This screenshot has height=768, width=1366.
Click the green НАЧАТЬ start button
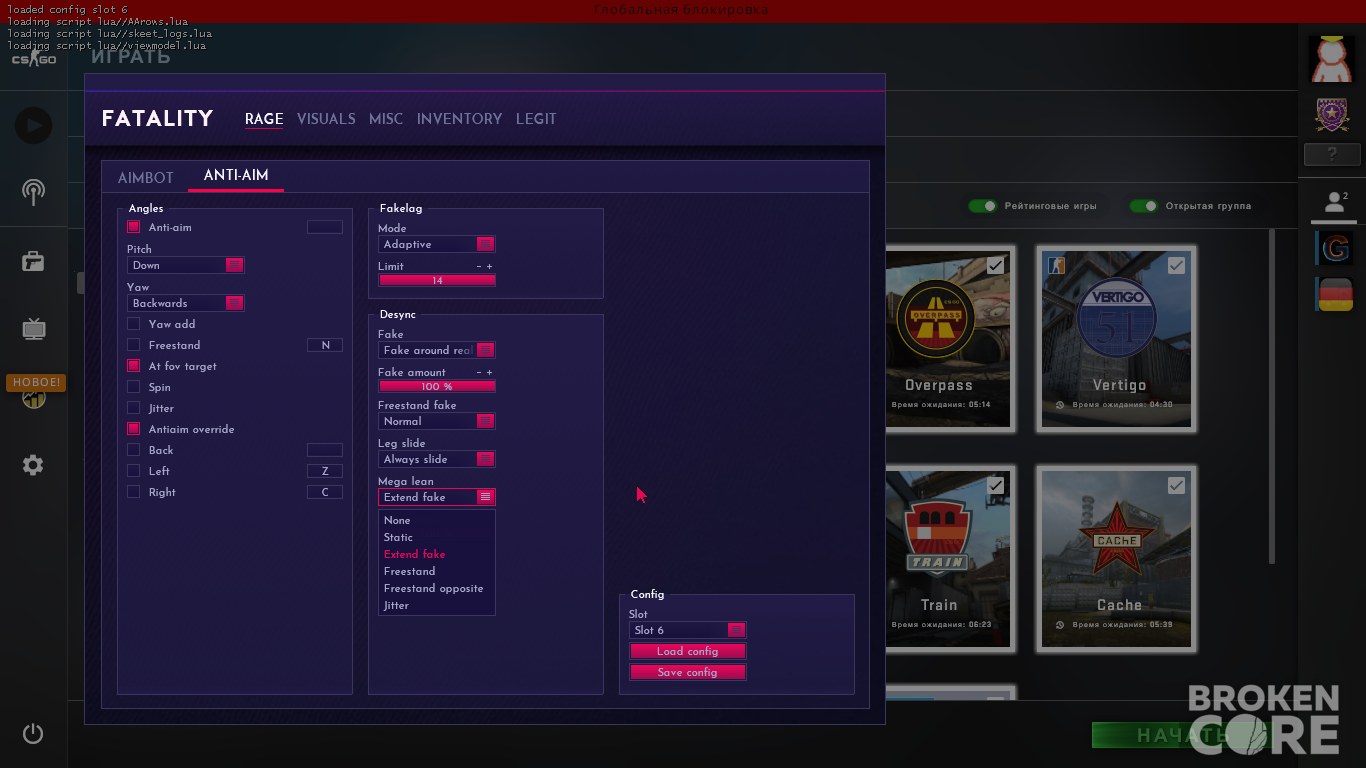pyautogui.click(x=1180, y=735)
